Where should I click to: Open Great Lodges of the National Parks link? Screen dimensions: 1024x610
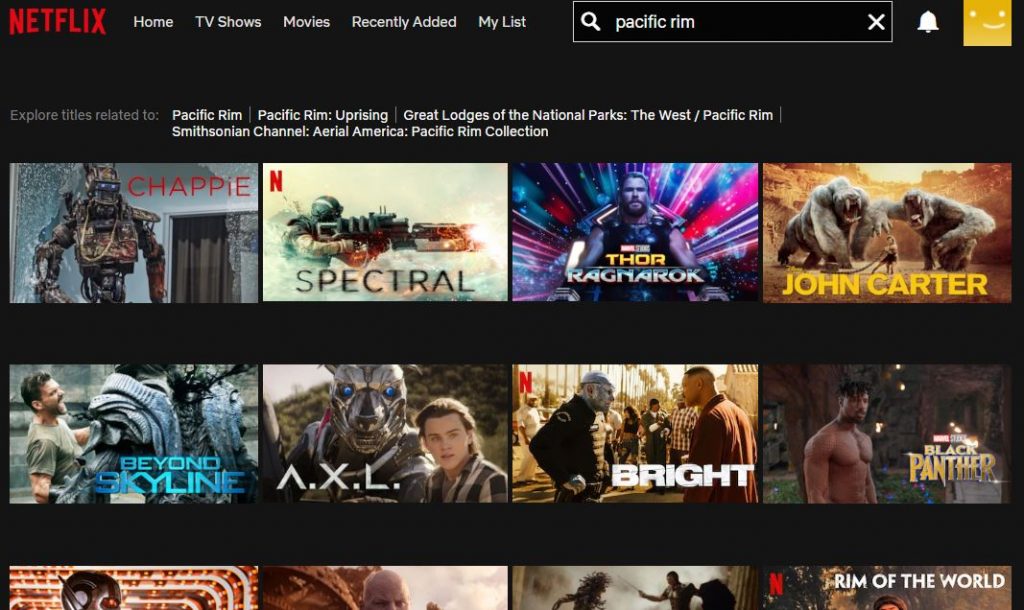pos(588,115)
